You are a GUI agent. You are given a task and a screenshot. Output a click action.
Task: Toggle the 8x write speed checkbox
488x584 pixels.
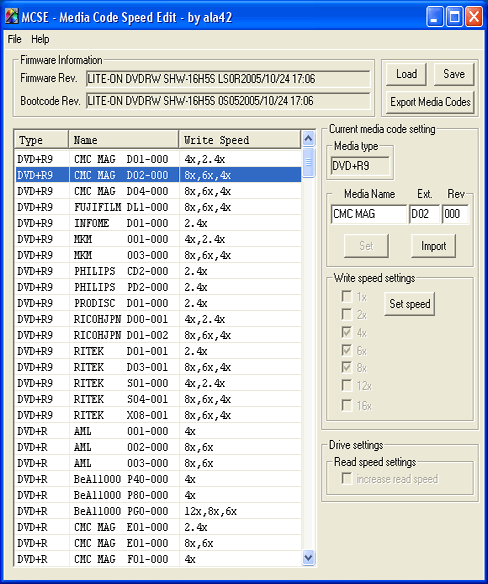click(347, 368)
